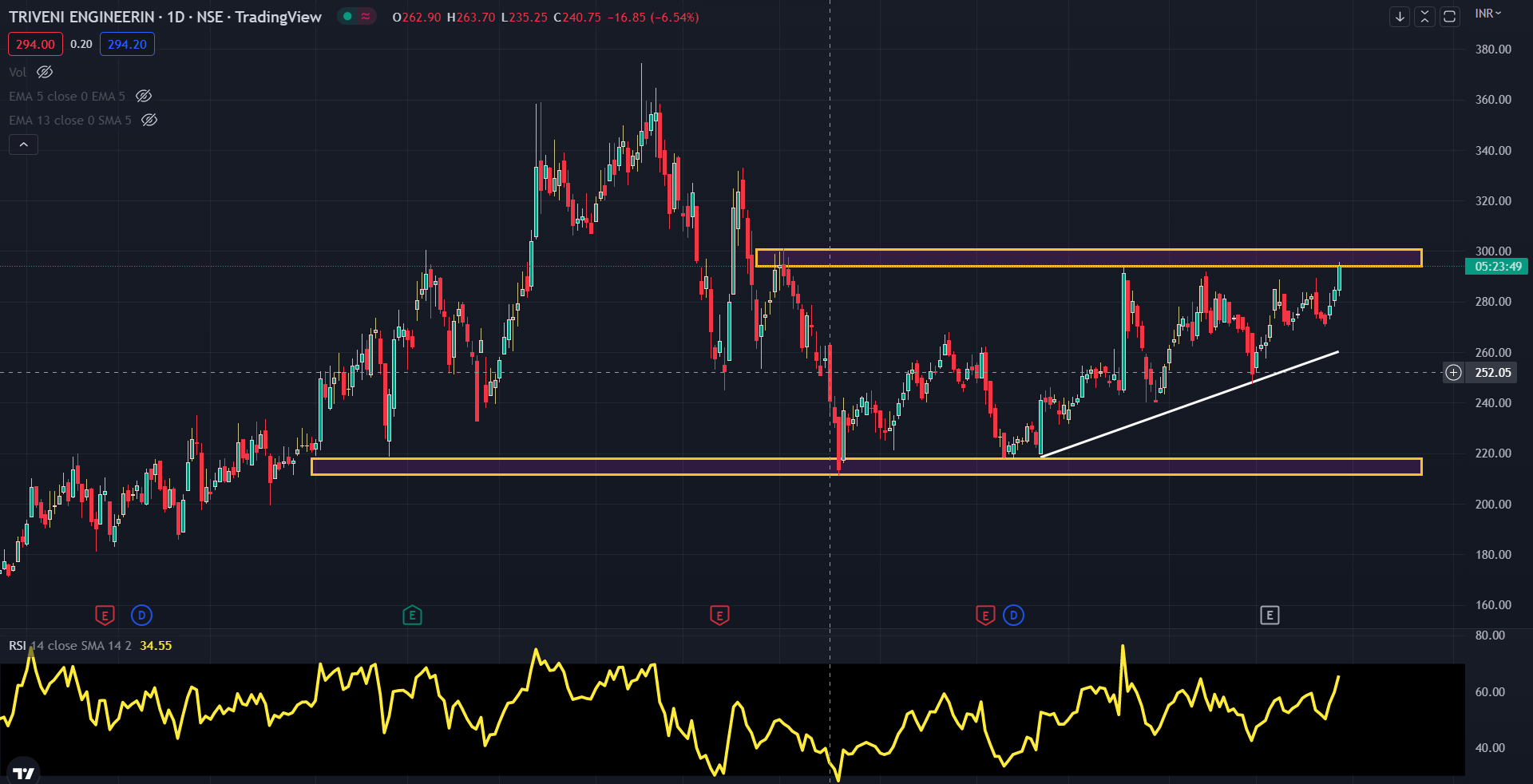Screen dimensions: 1533x784
Task: Click the 320.00 price axis label
Action: tap(1493, 201)
